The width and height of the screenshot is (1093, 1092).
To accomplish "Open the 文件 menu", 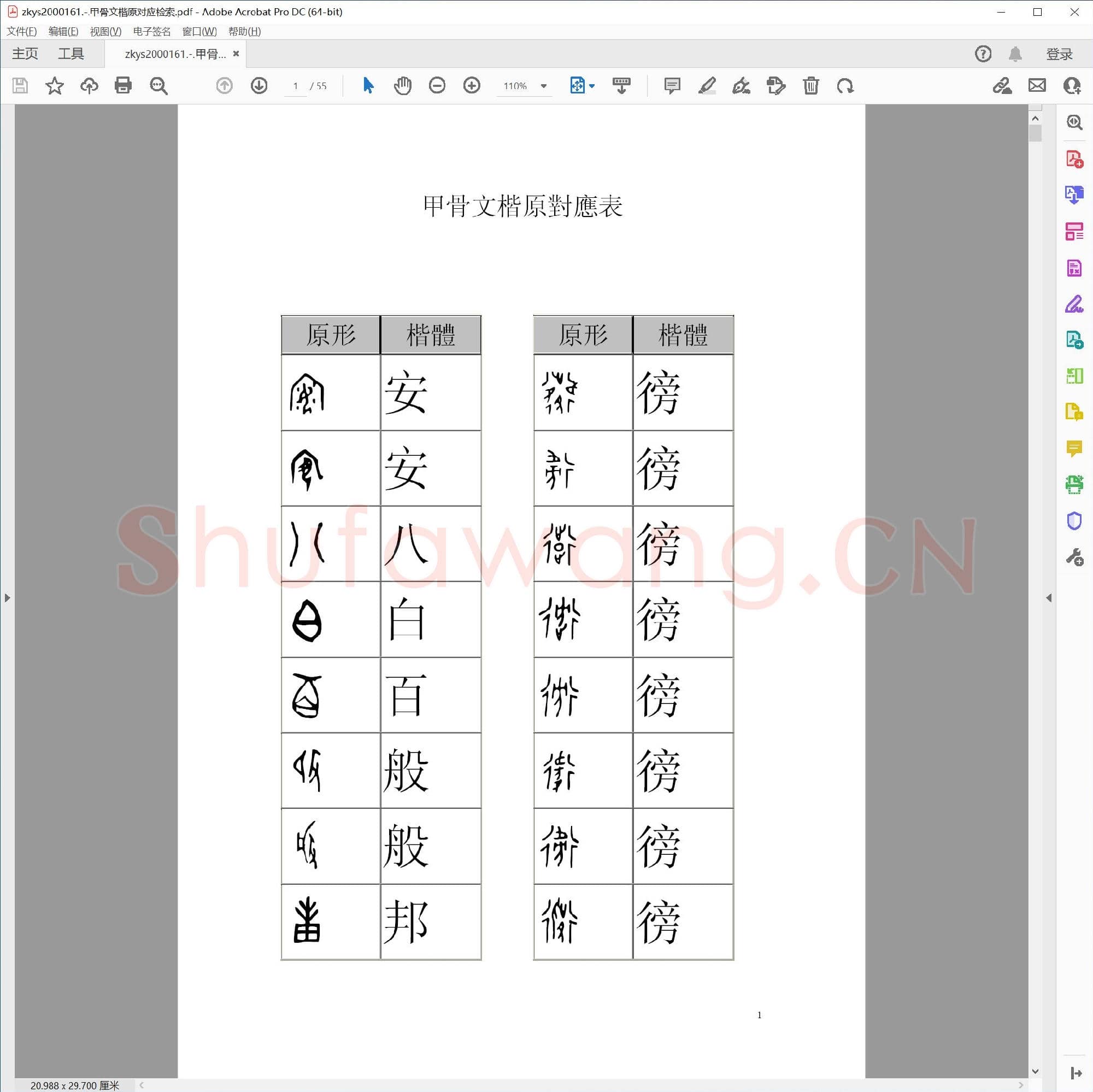I will (21, 31).
